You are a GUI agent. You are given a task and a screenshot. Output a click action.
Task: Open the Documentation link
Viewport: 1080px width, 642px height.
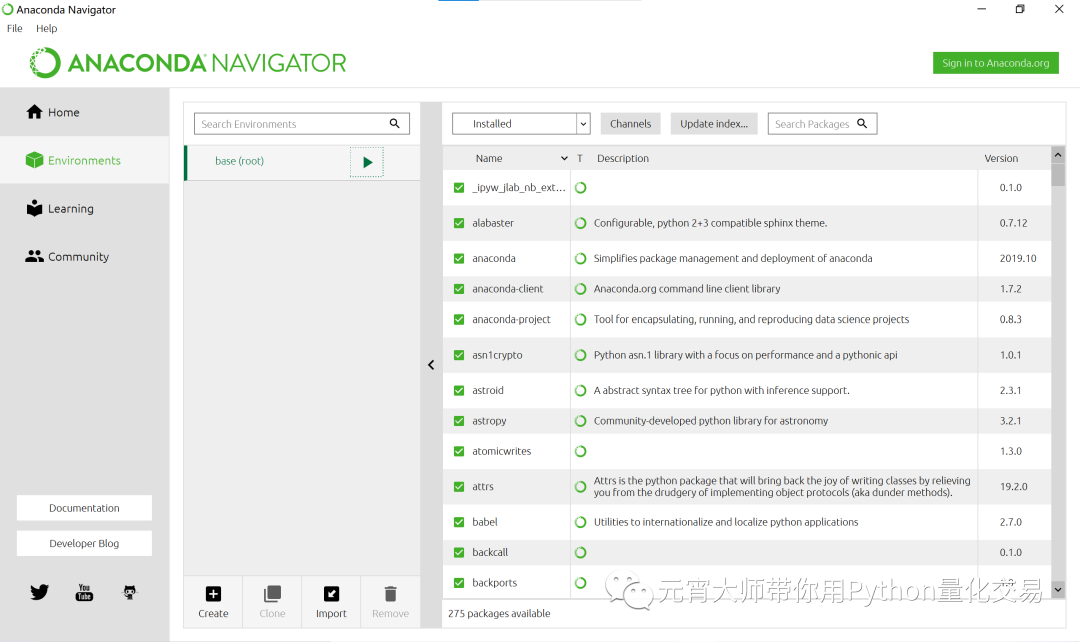click(x=84, y=508)
